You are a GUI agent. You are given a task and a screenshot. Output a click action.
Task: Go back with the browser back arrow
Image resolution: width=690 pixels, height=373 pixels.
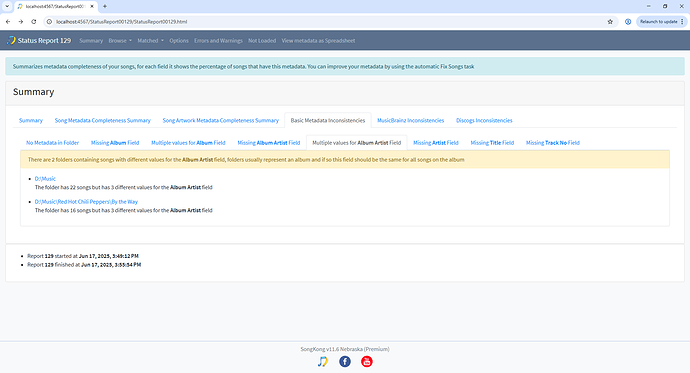coord(8,22)
